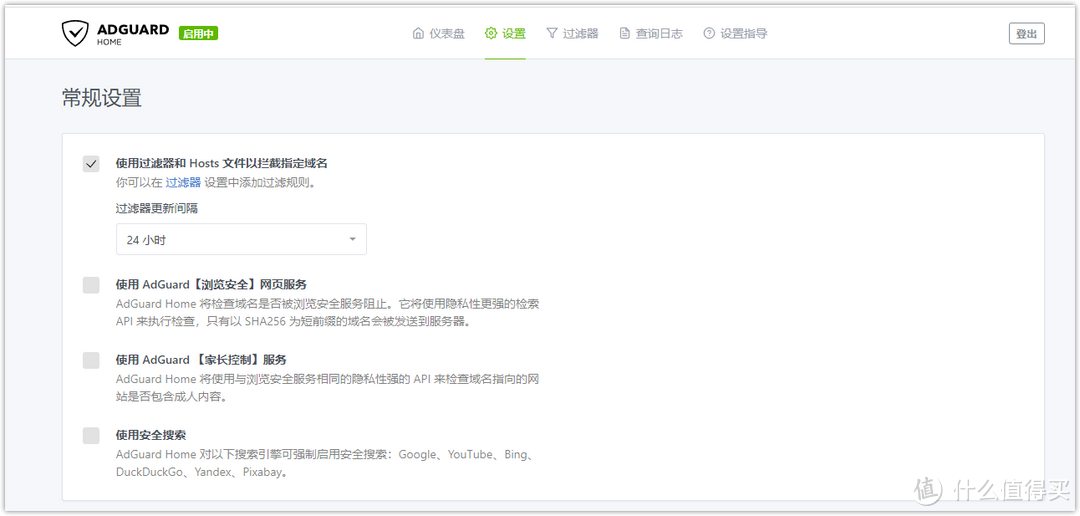Image resolution: width=1080 pixels, height=516 pixels.
Task: Enable the 使用安全搜索 checkbox
Action: [91, 435]
